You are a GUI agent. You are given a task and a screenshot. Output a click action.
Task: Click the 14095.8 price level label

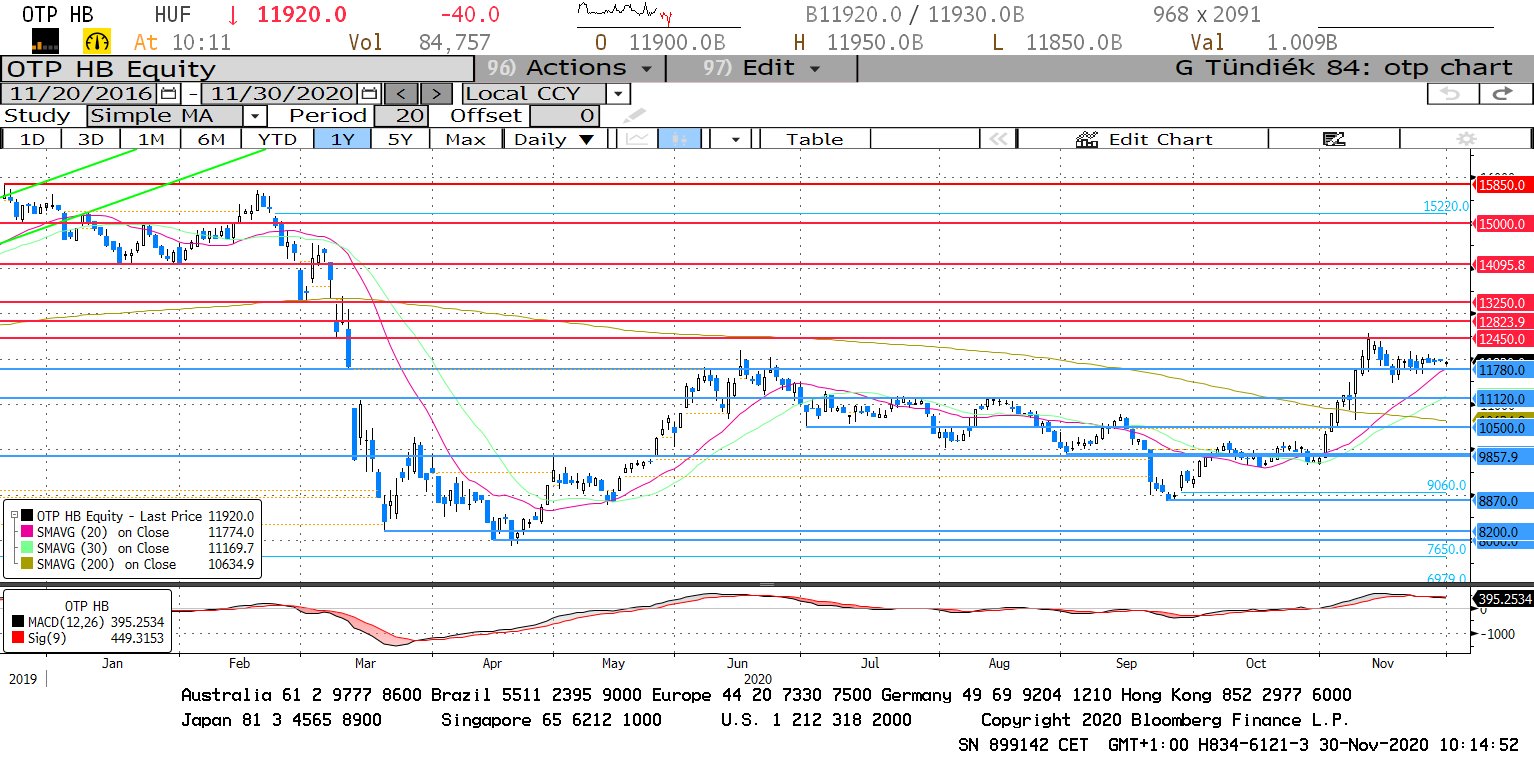pos(1502,265)
